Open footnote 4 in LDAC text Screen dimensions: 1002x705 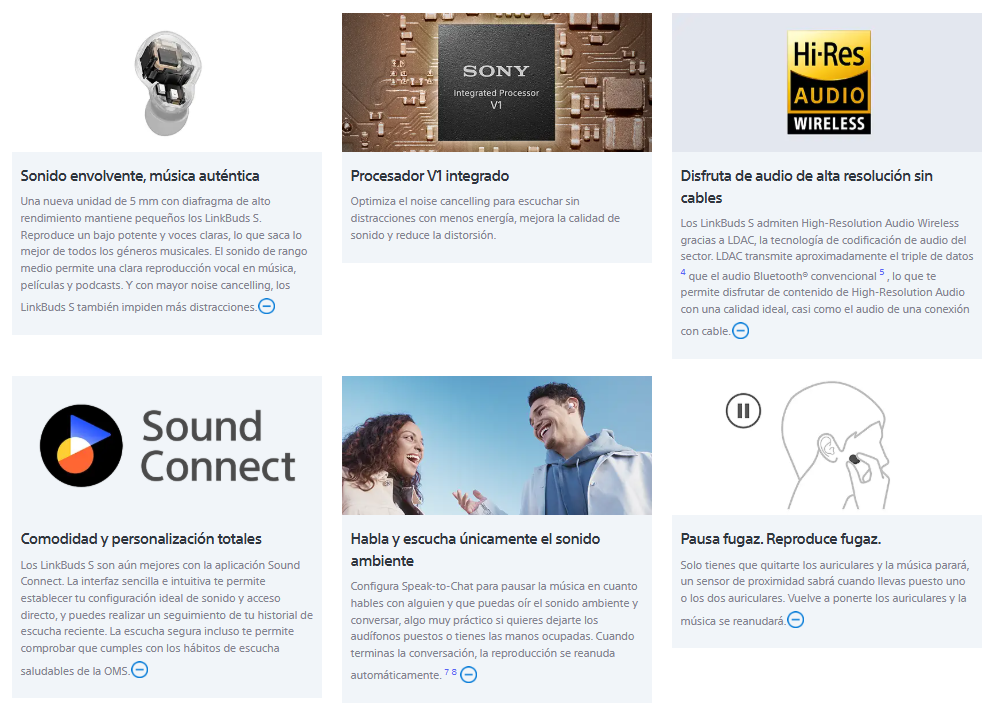(683, 272)
